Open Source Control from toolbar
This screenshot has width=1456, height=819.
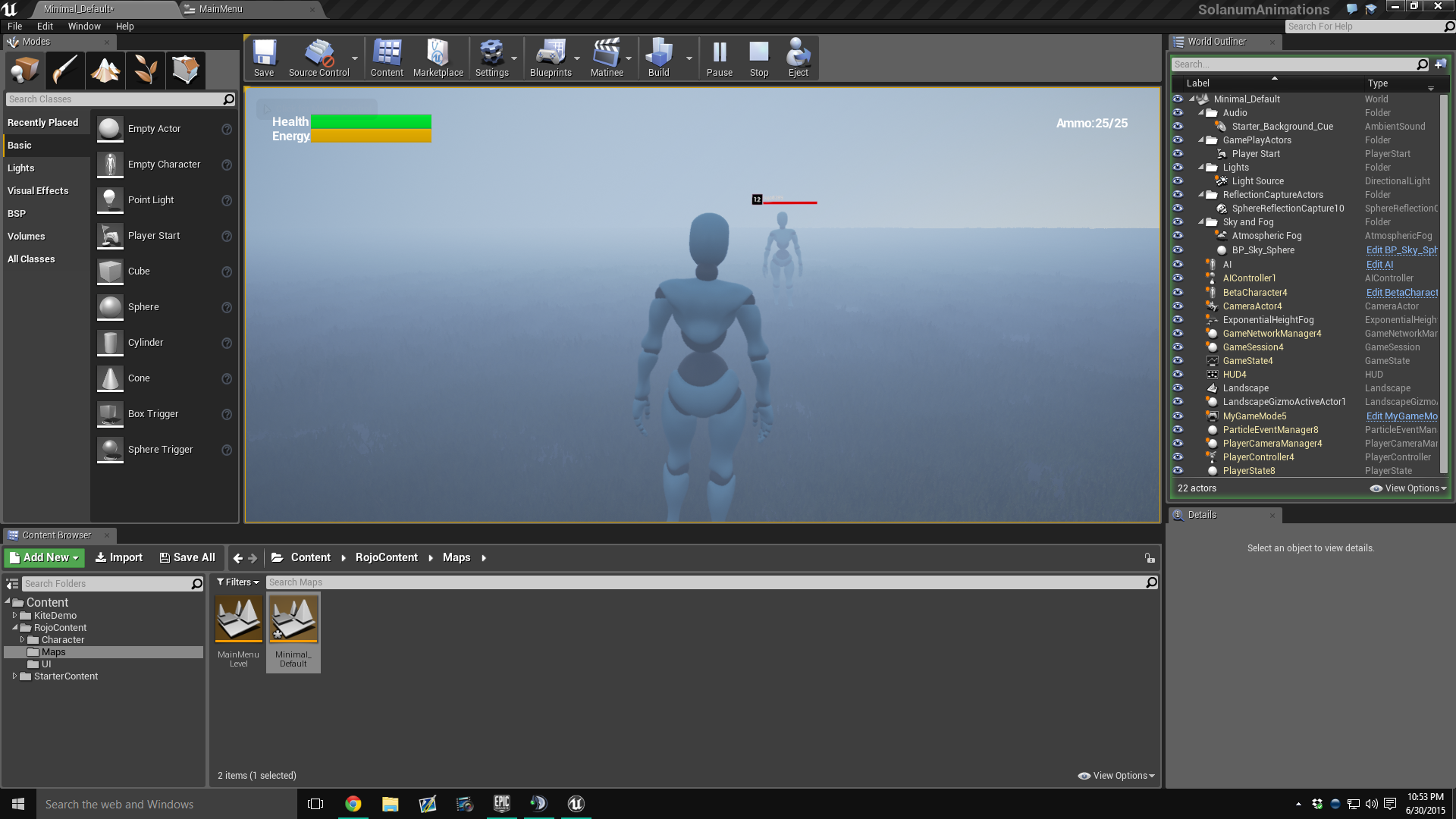pos(318,58)
